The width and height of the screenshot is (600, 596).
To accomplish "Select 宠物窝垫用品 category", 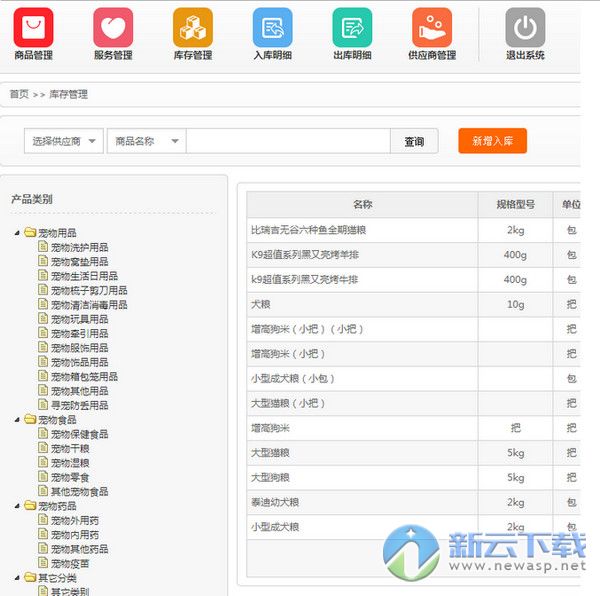I will point(80,262).
